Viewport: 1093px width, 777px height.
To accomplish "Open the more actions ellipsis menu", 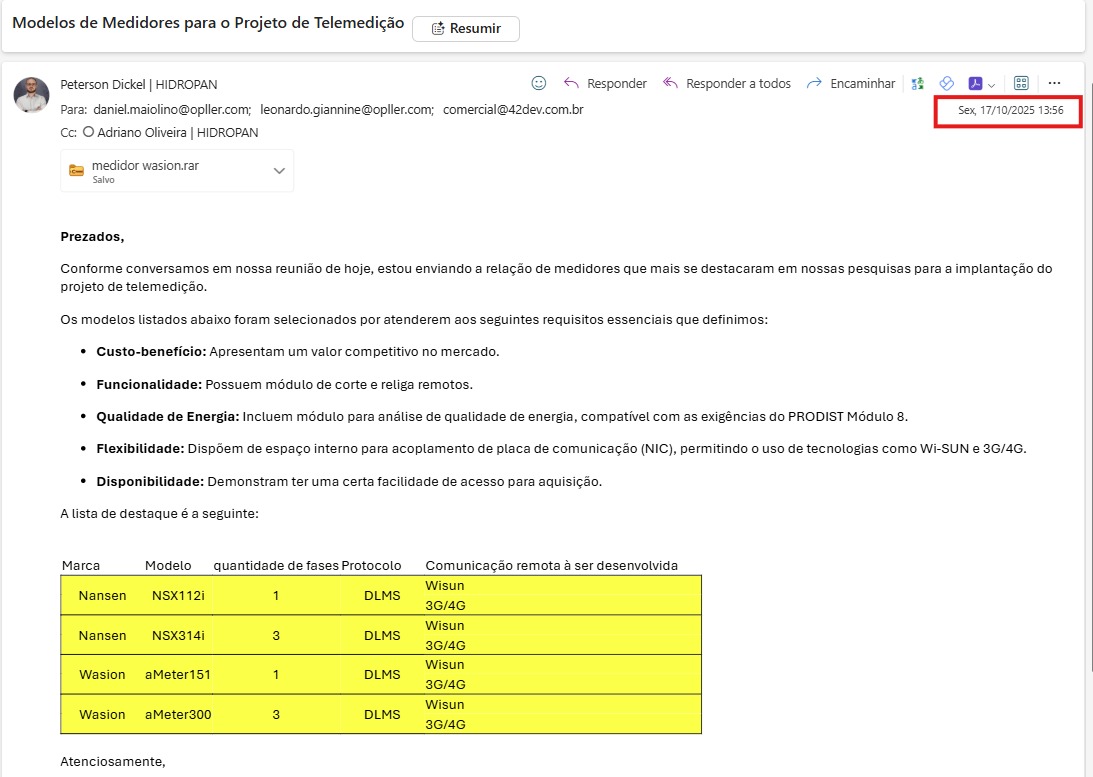I will click(1054, 84).
